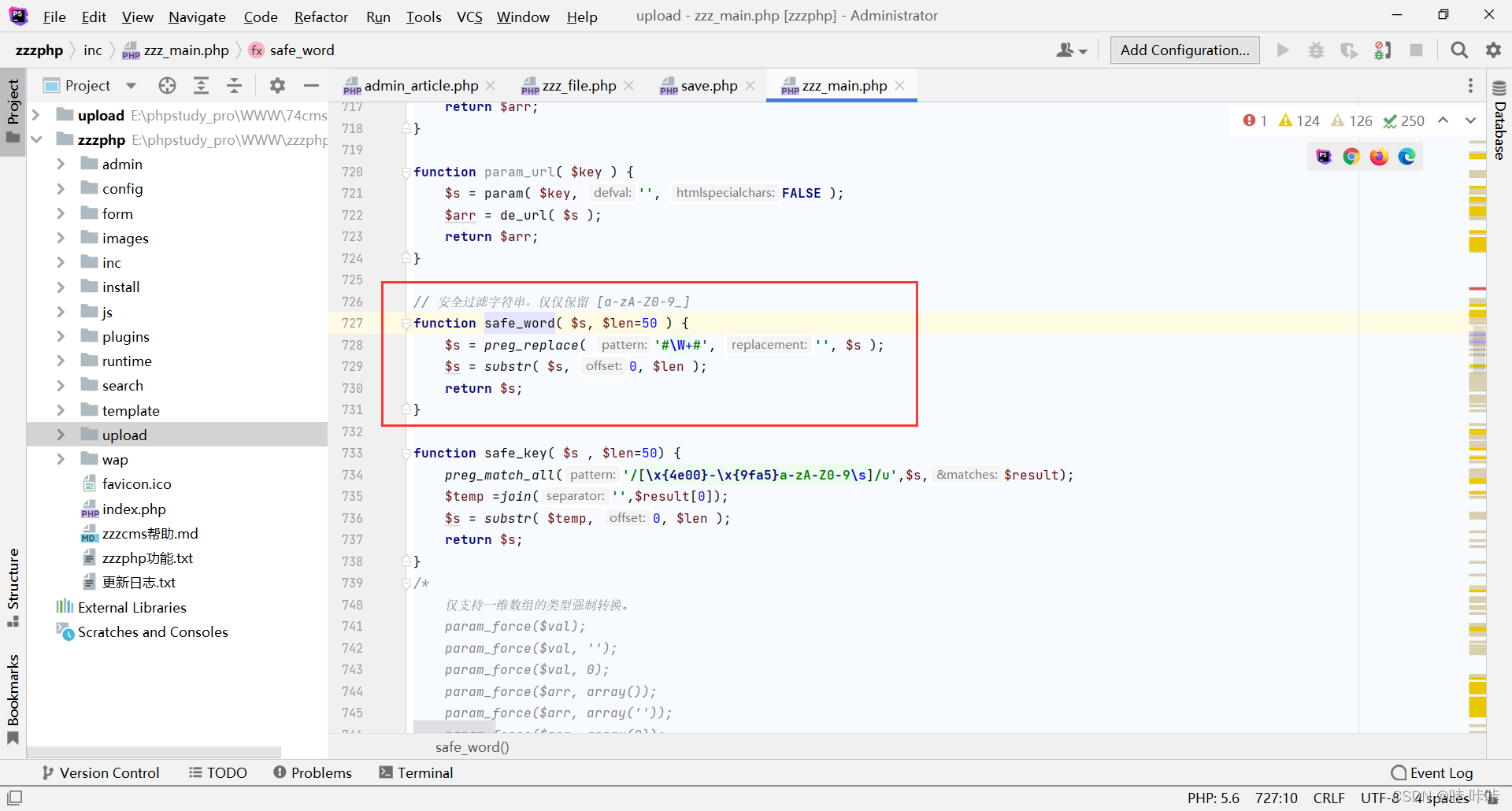
Task: Jump to previous highlighted problem arrow
Action: tap(1443, 120)
